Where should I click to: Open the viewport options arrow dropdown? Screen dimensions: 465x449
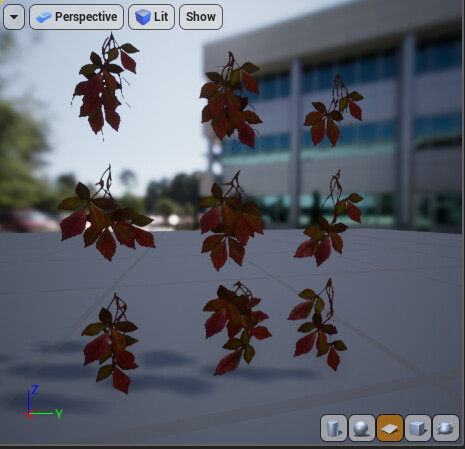tap(14, 17)
